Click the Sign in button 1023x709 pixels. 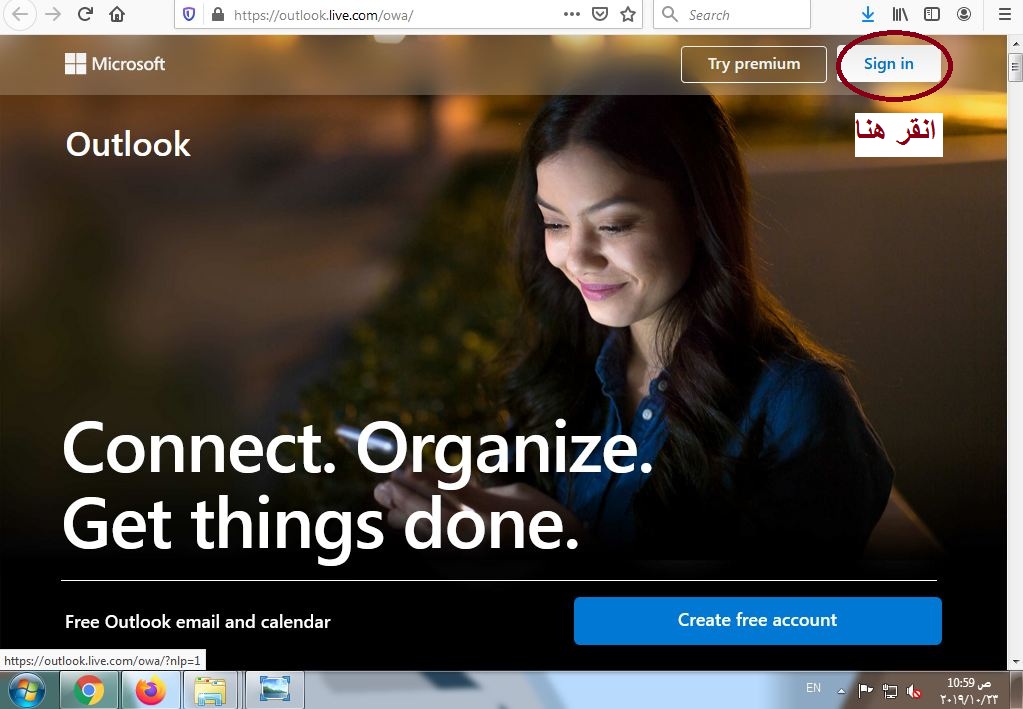click(x=888, y=64)
